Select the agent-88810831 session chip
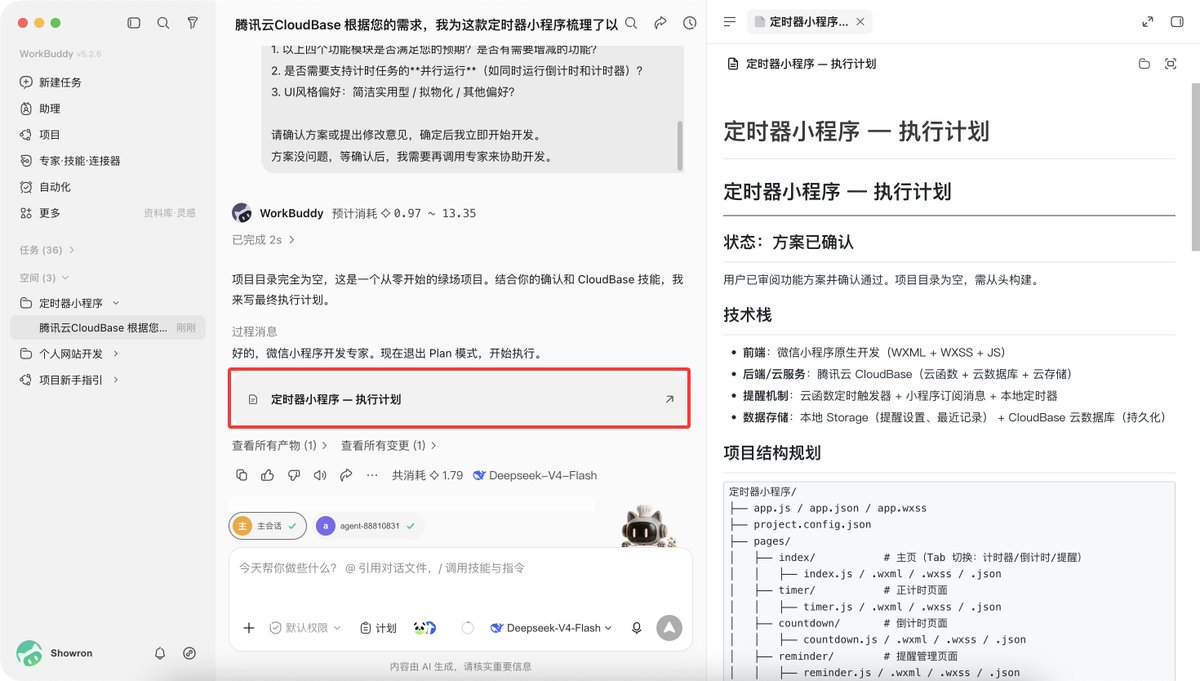This screenshot has width=1200, height=681. pos(366,525)
